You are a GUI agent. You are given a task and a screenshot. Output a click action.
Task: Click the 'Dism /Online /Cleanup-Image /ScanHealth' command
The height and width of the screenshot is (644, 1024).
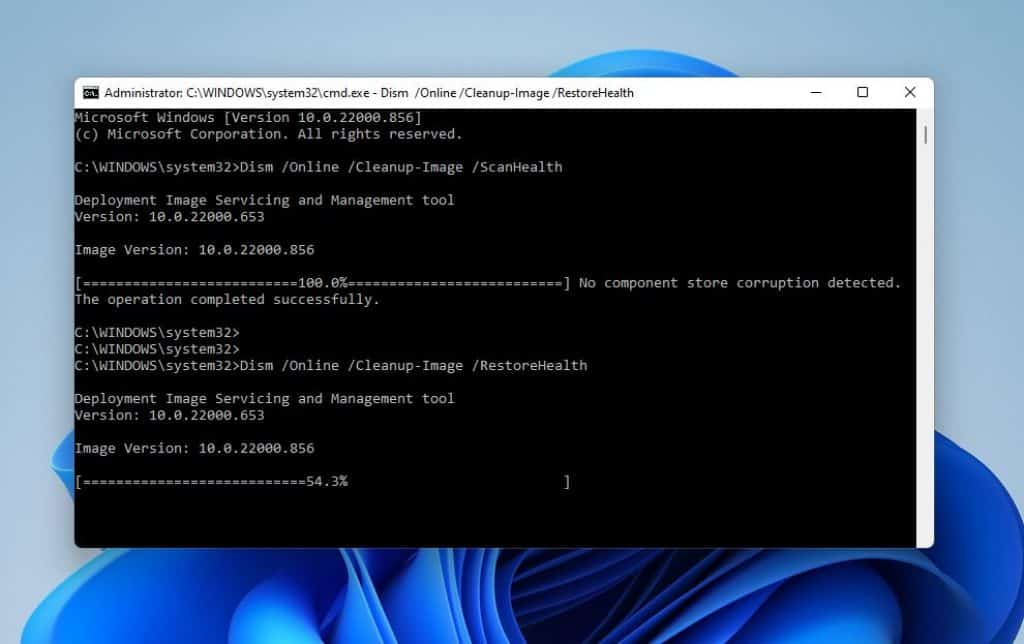(401, 167)
